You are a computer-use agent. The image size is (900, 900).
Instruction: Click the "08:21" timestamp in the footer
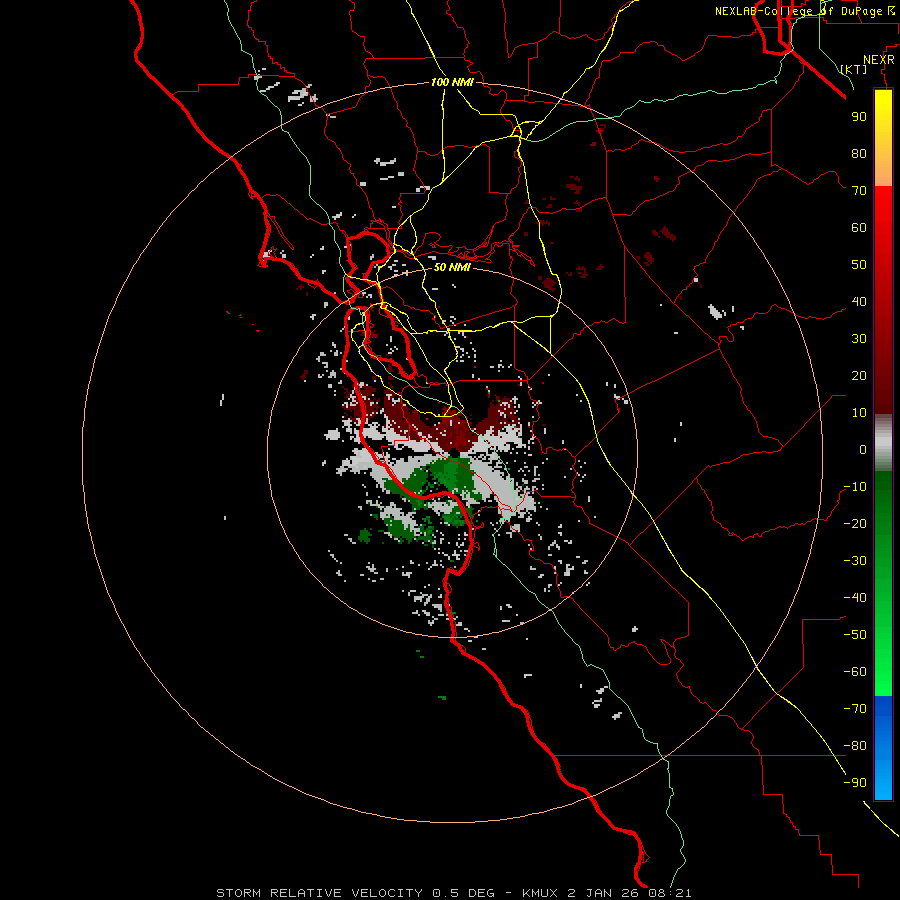point(670,893)
